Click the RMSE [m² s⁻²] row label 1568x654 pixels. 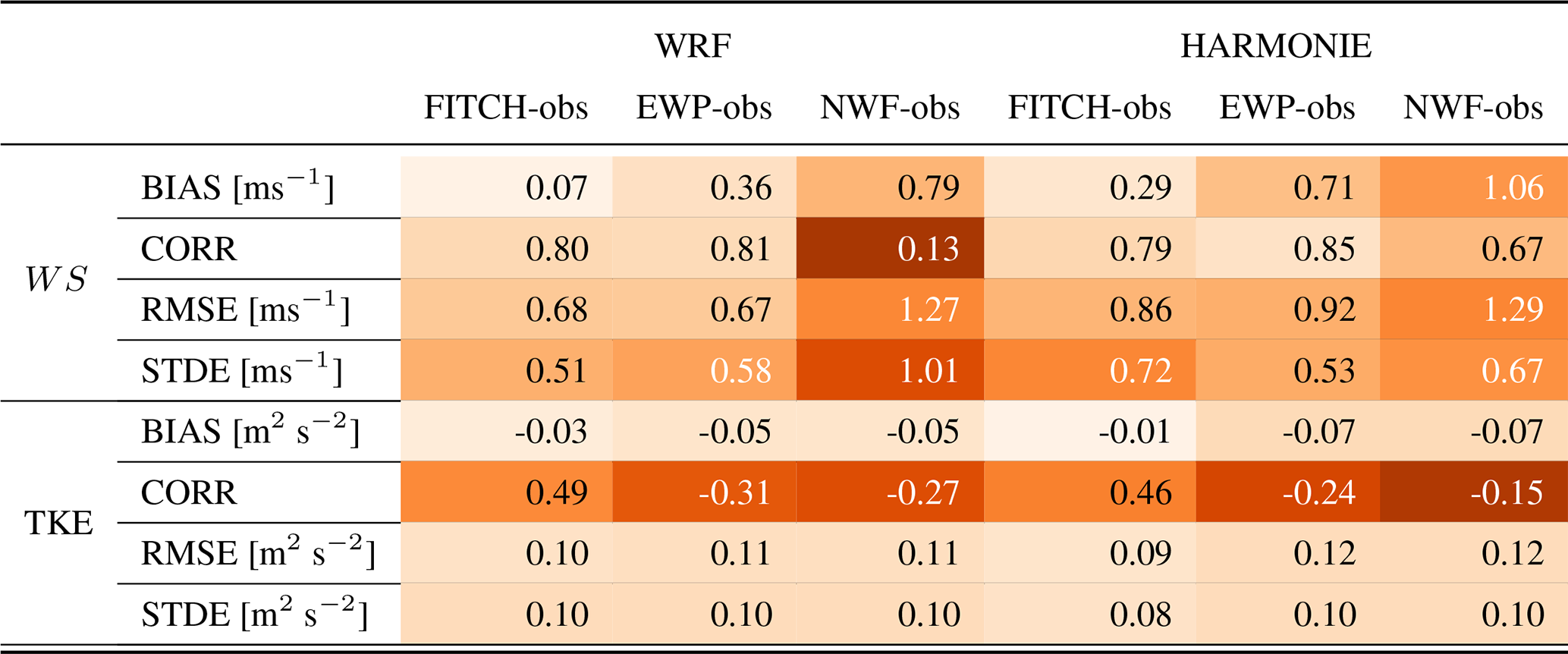[258, 553]
